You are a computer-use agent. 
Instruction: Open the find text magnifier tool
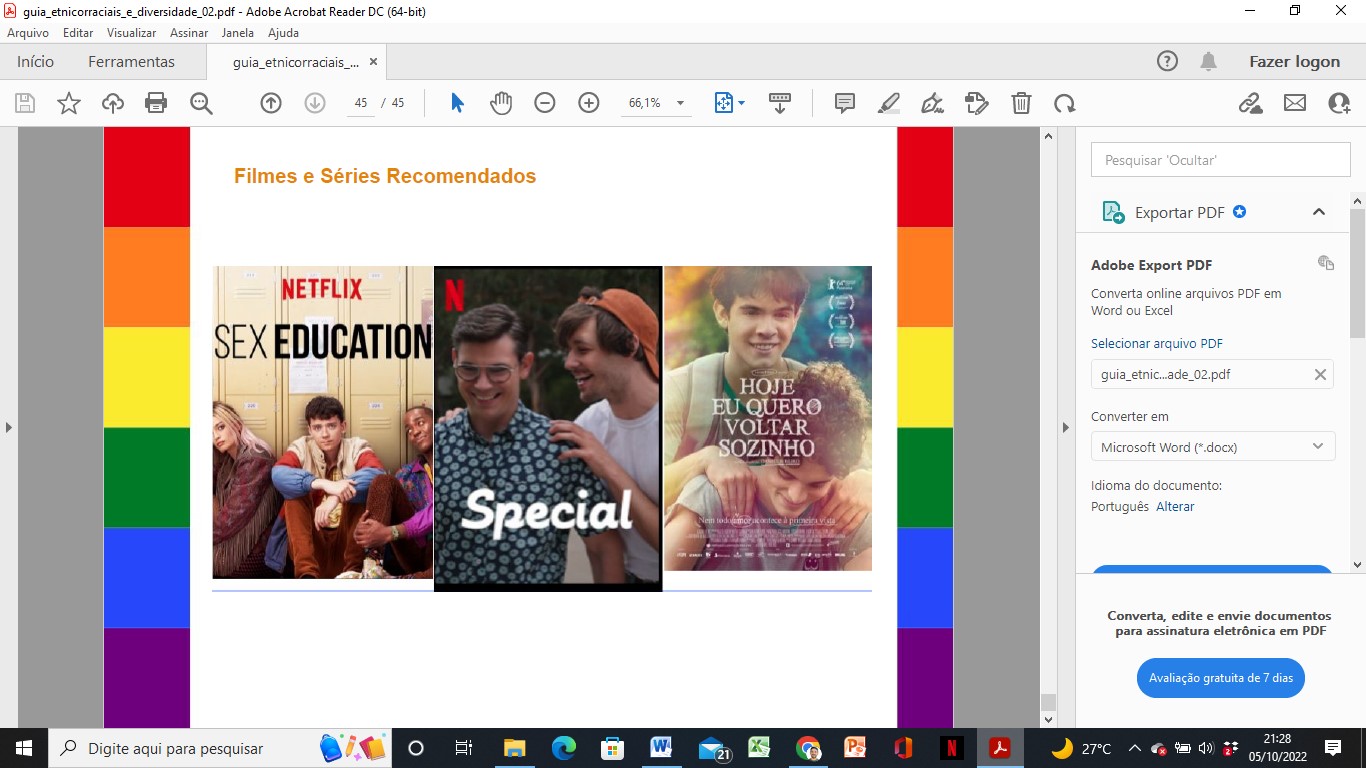[201, 103]
